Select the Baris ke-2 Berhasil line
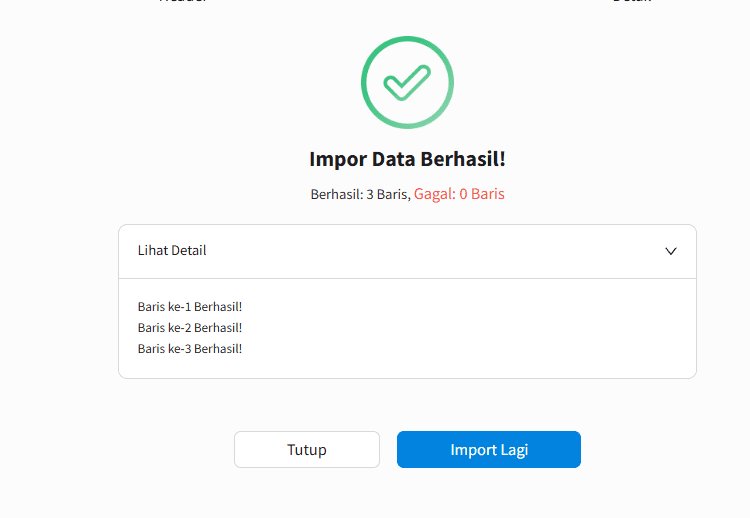 (x=190, y=328)
